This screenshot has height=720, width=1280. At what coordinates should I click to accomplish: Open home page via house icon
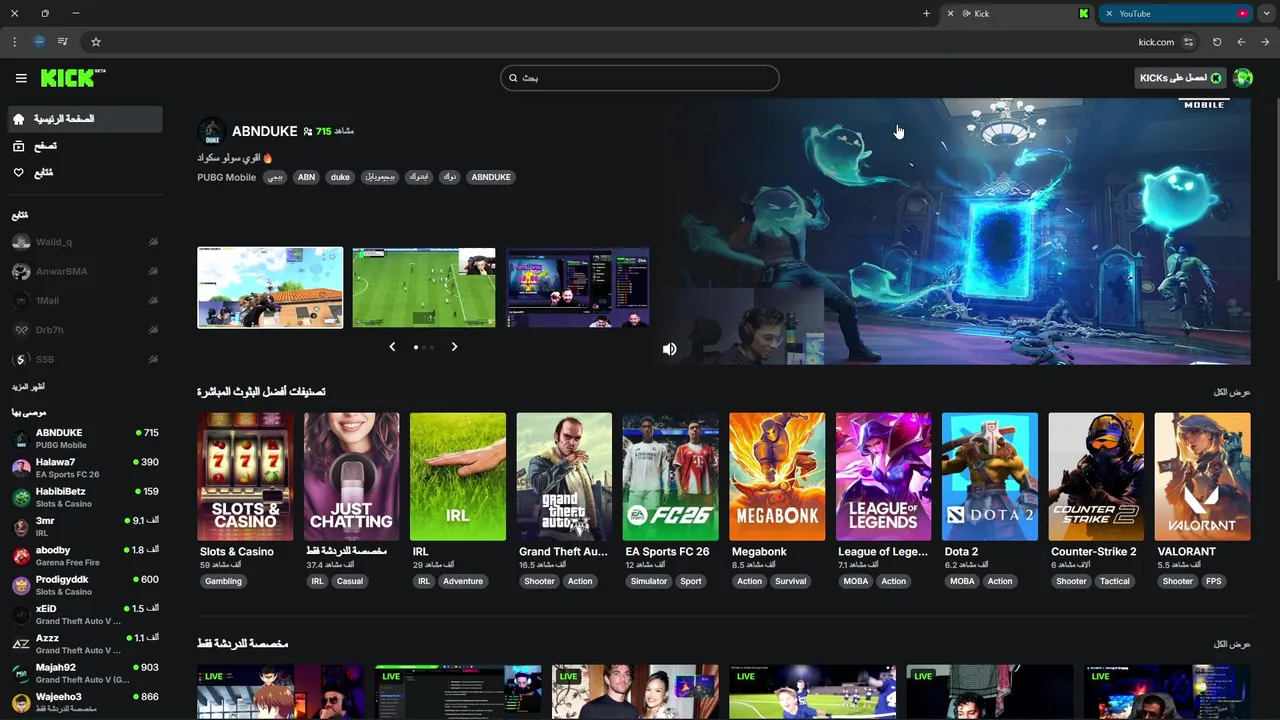click(x=19, y=119)
